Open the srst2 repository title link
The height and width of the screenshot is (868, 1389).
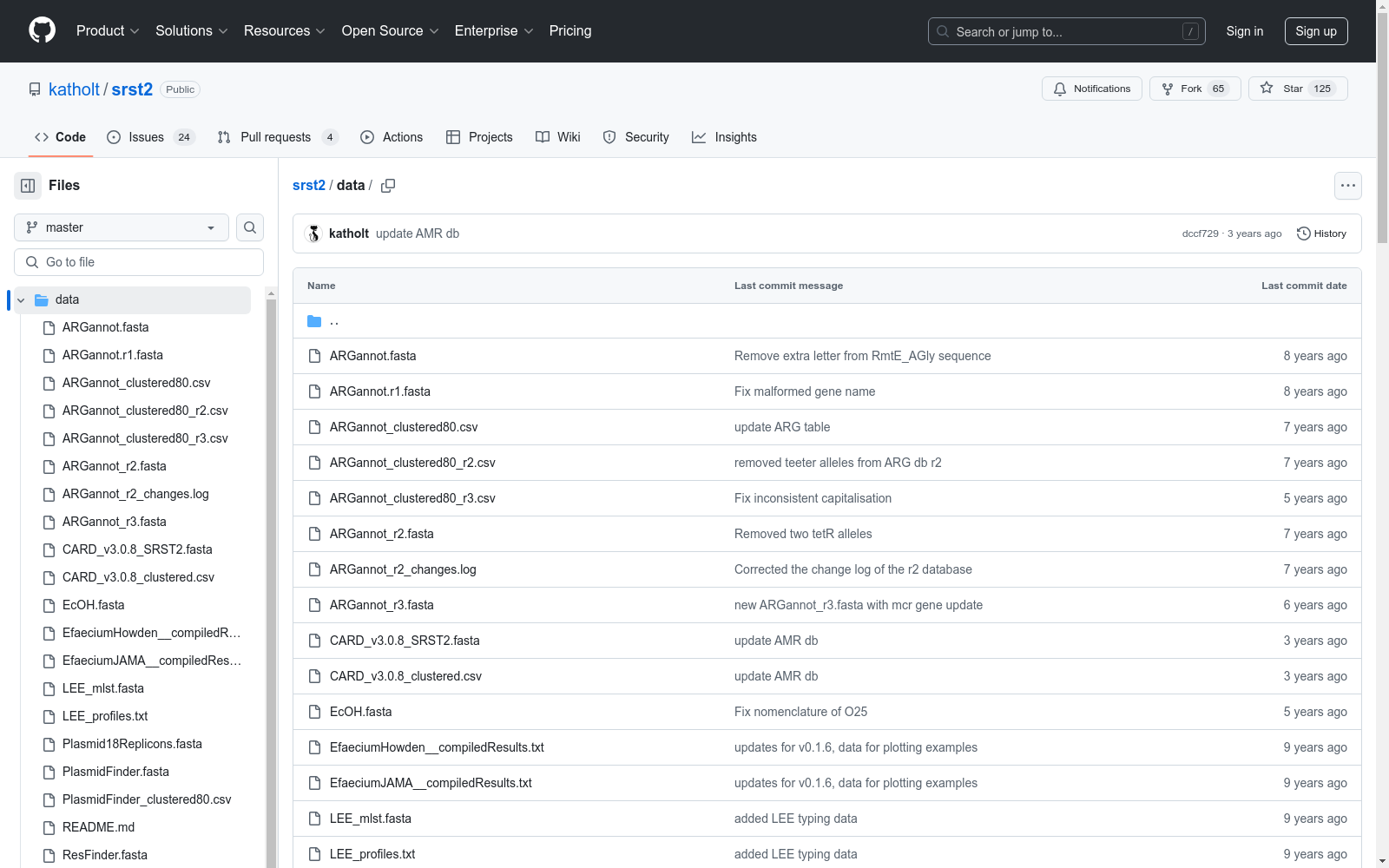tap(132, 89)
